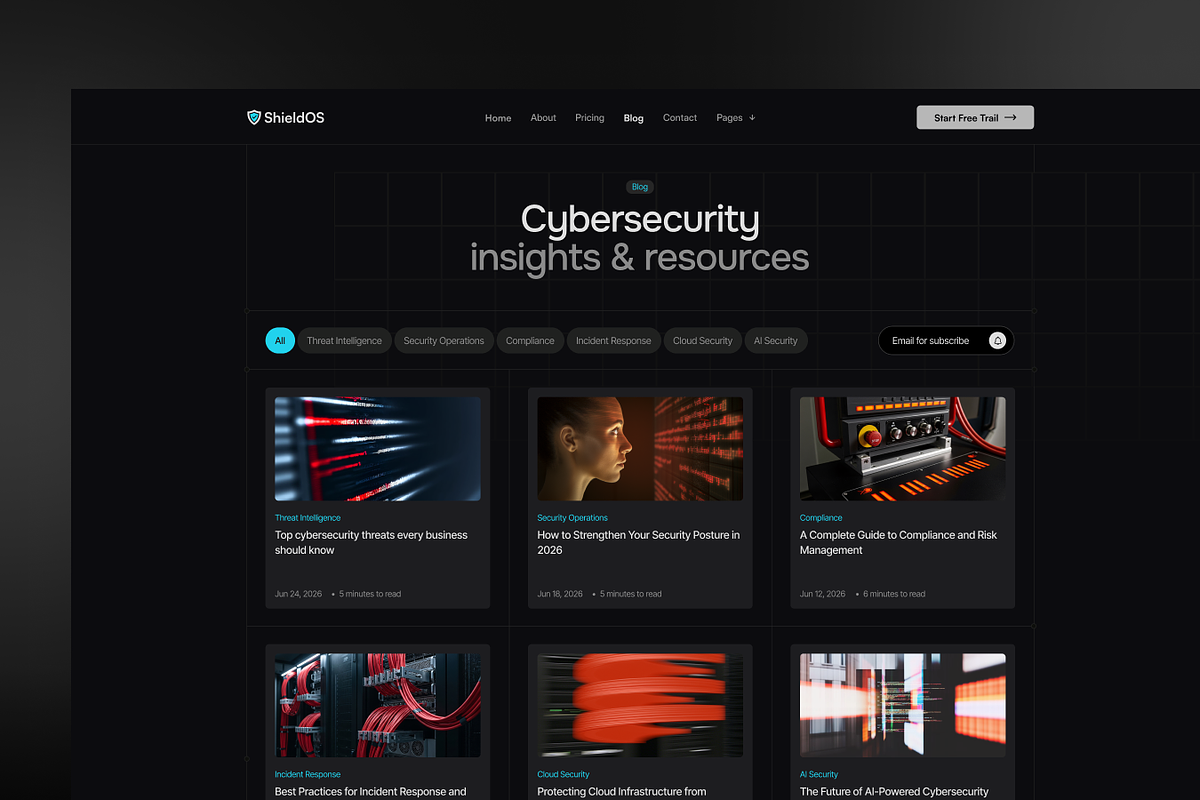The image size is (1200, 800).
Task: Open 'Protecting Cloud Infrastructure from' article
Action: [x=621, y=791]
